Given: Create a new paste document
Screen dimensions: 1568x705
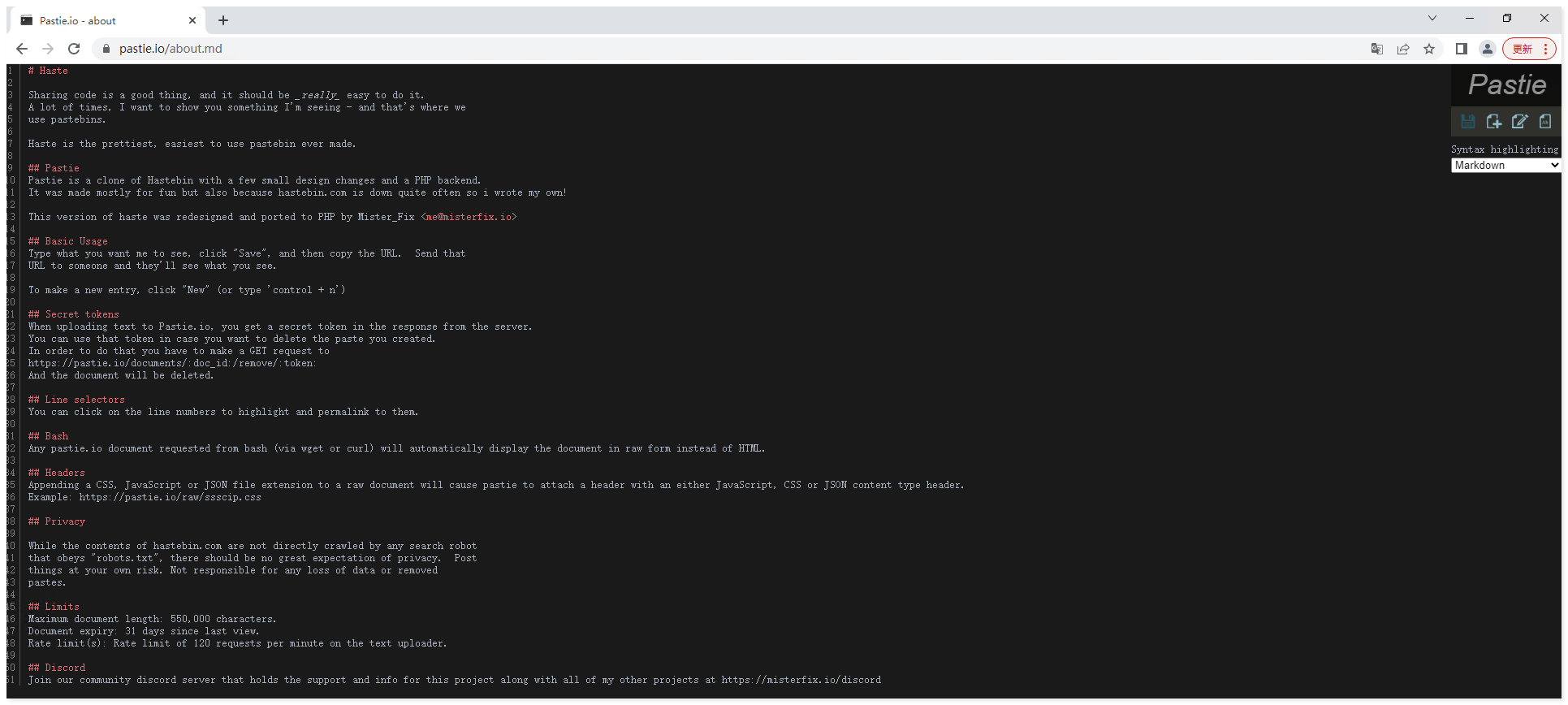Looking at the screenshot, I should coord(1493,122).
